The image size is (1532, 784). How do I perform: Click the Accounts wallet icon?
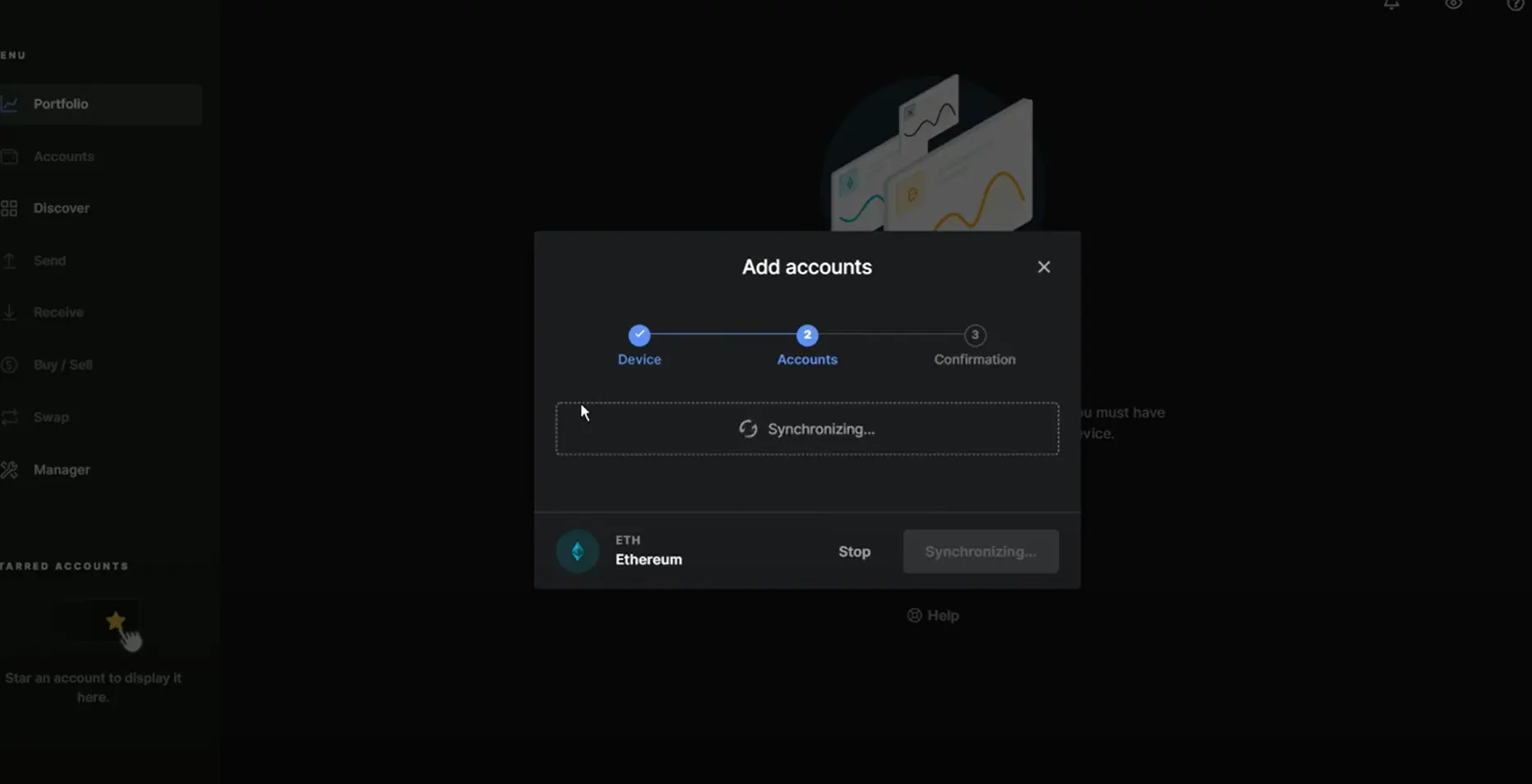click(x=9, y=156)
